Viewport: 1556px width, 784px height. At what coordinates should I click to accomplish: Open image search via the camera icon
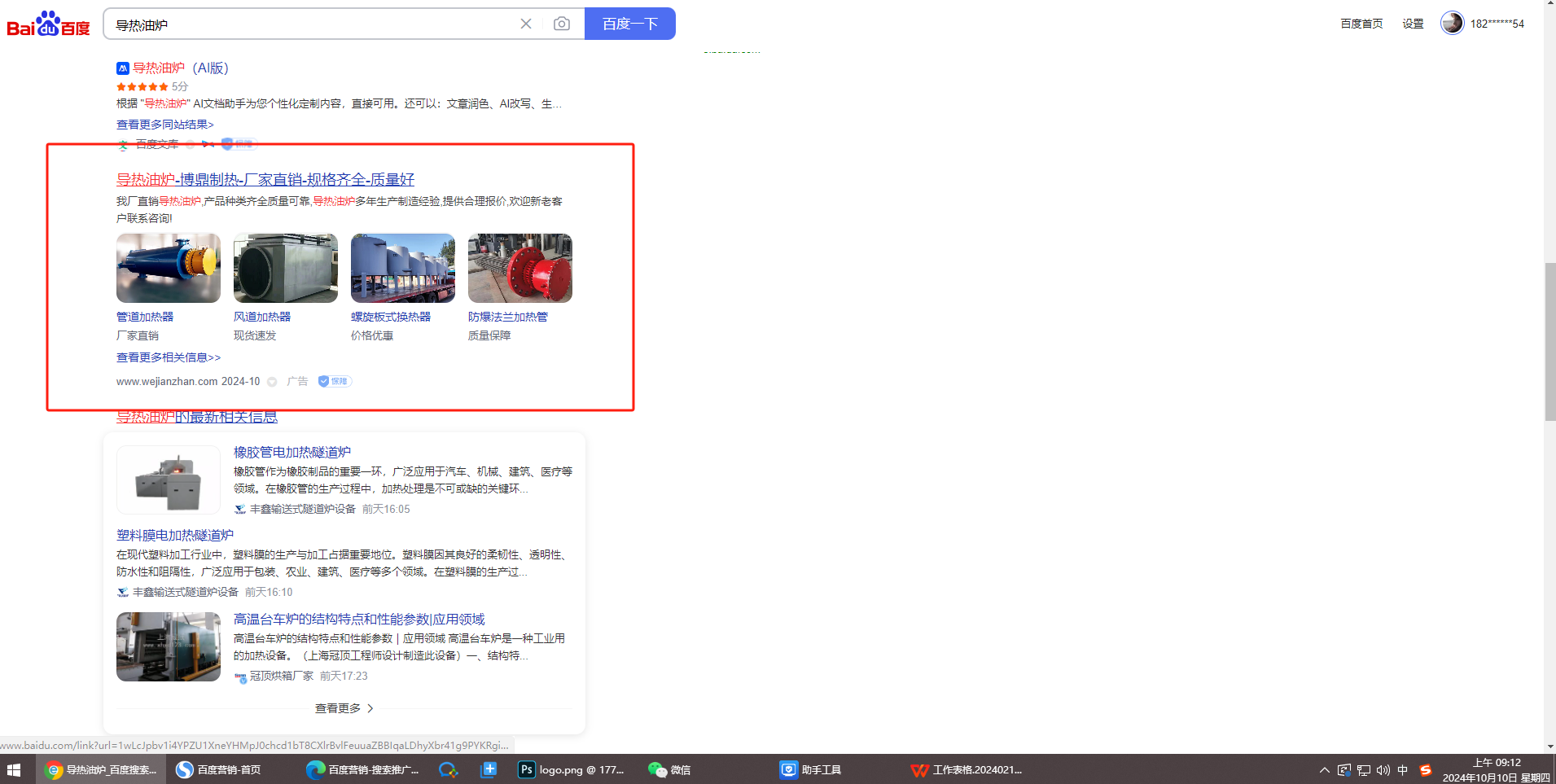(x=562, y=24)
